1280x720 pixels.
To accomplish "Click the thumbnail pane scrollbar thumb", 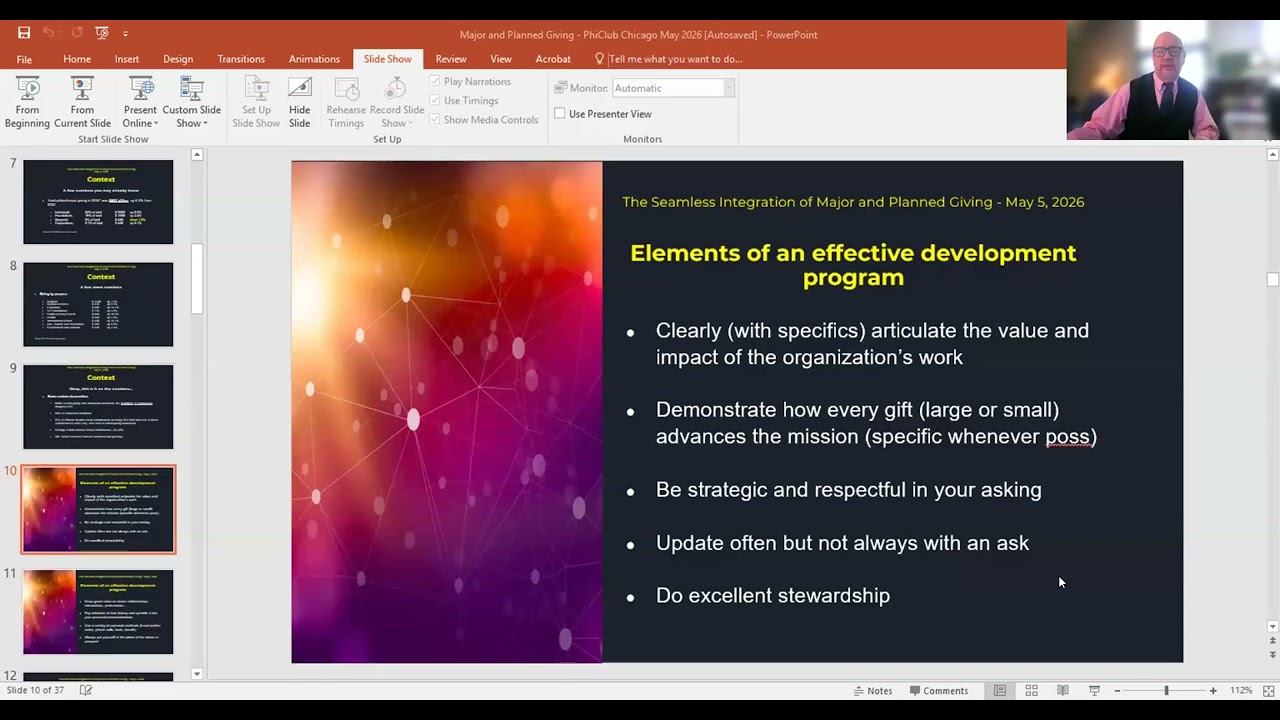I will pyautogui.click(x=197, y=279).
